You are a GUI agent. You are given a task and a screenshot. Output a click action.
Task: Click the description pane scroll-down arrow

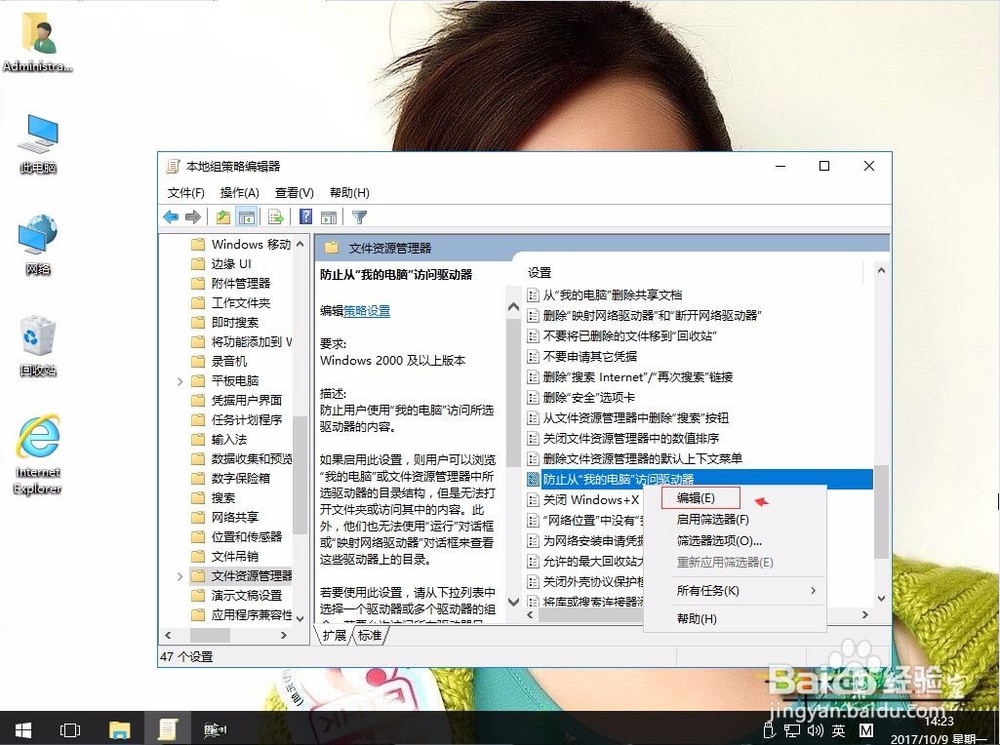513,601
